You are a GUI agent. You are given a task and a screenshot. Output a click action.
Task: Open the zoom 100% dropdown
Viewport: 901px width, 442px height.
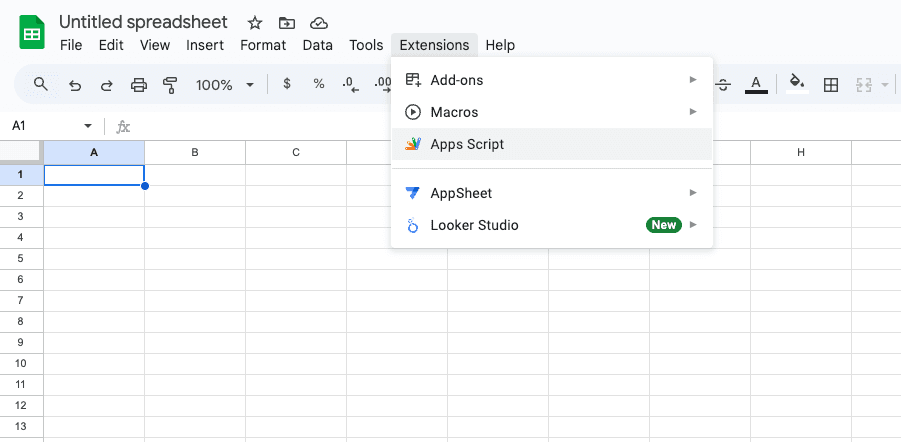coord(224,85)
